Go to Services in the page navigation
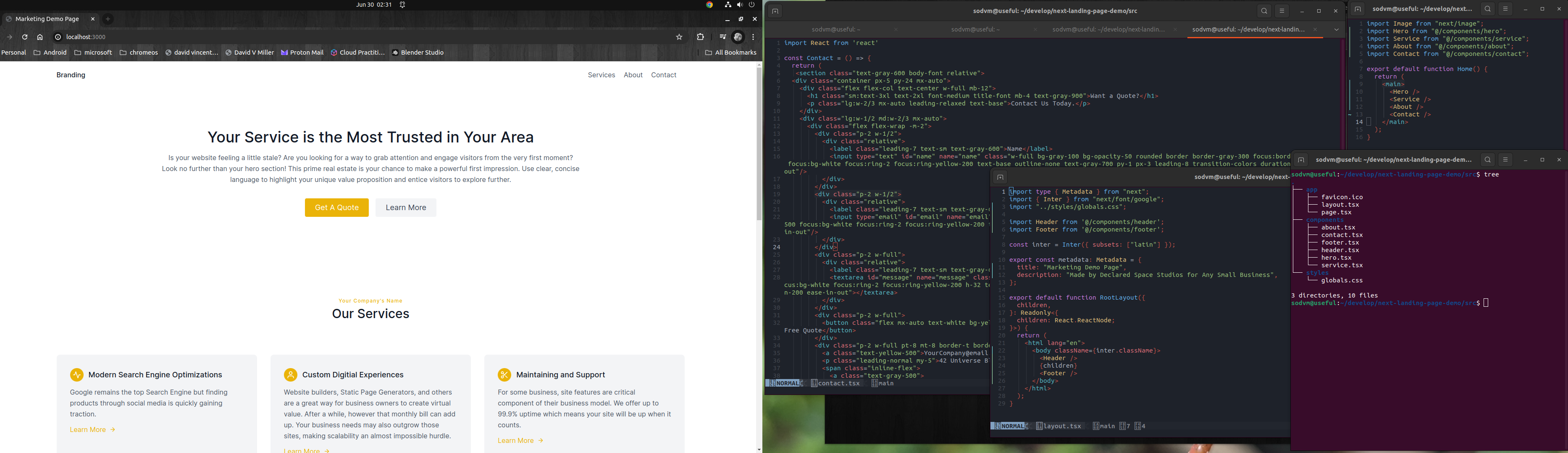1568x453 pixels. click(601, 76)
